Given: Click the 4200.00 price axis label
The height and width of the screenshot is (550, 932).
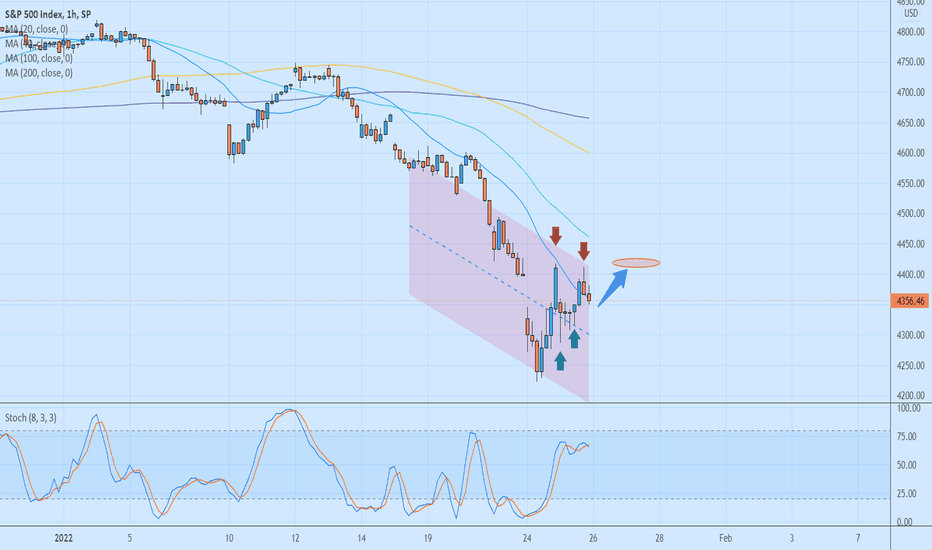Looking at the screenshot, I should 911,395.
